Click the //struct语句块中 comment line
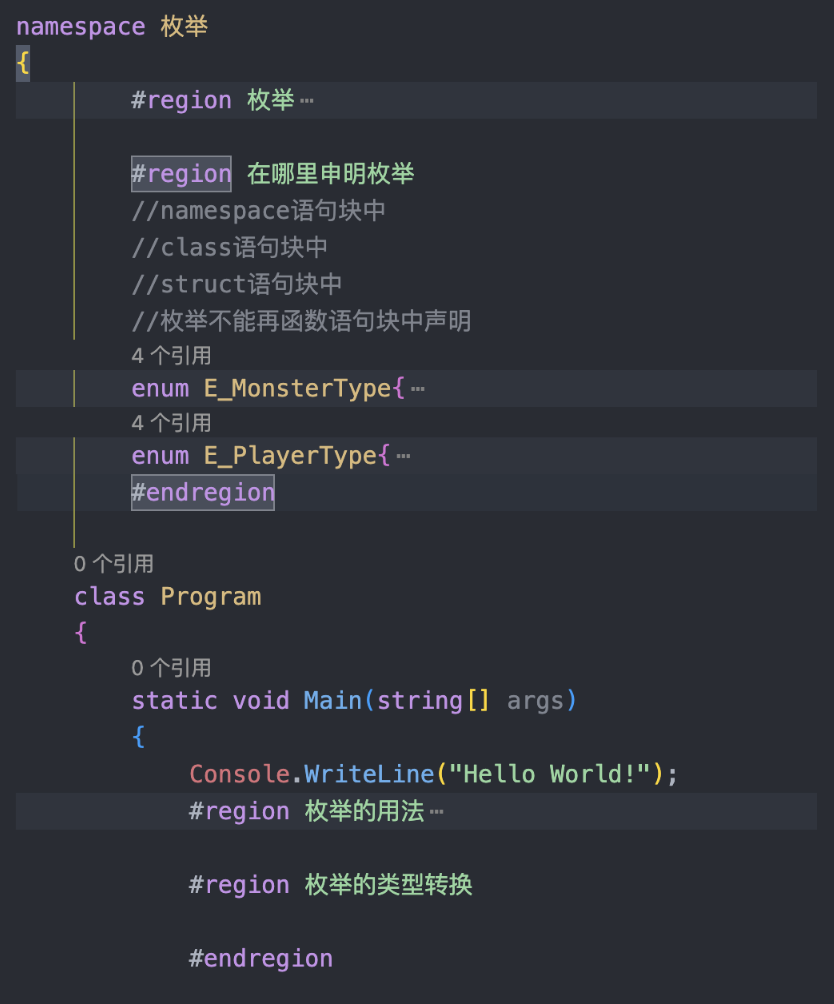The width and height of the screenshot is (834, 1004). 237,284
